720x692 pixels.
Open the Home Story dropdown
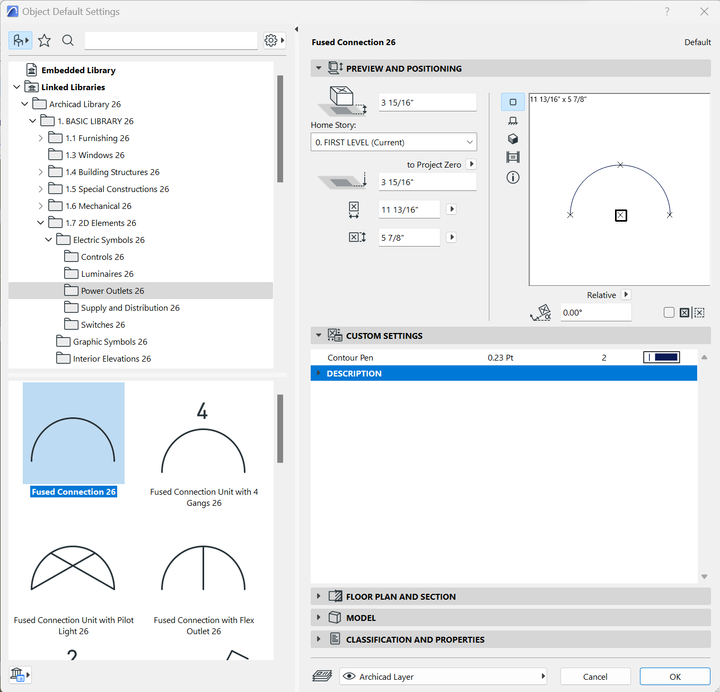394,142
